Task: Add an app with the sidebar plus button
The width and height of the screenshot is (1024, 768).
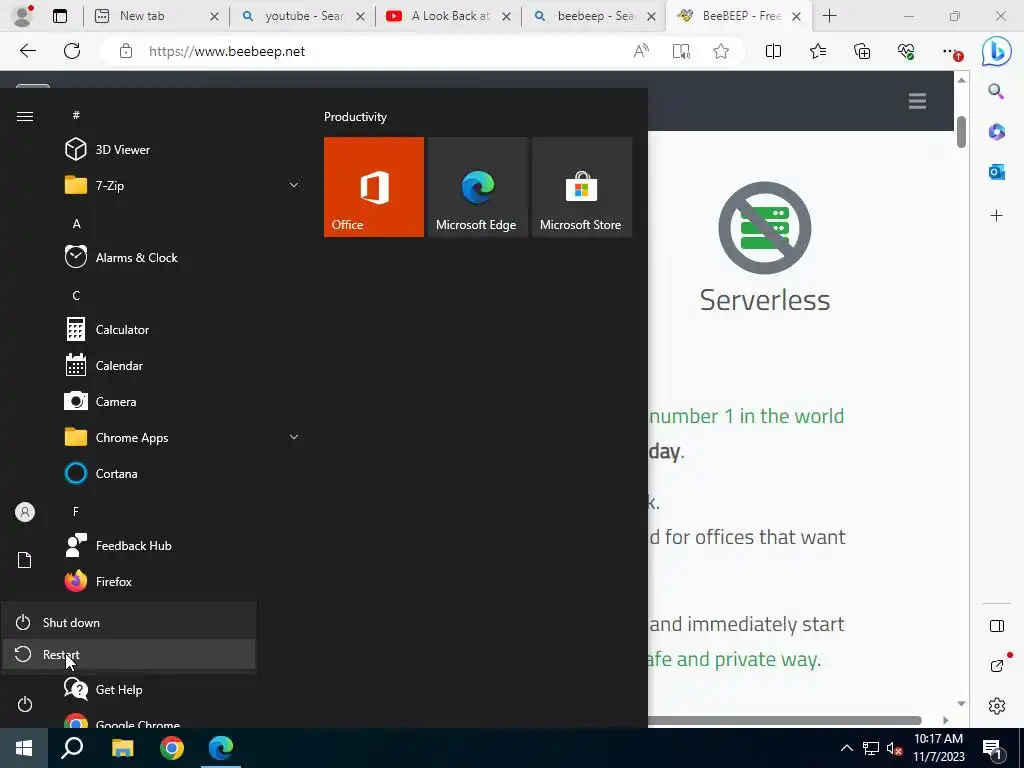Action: pyautogui.click(x=997, y=216)
